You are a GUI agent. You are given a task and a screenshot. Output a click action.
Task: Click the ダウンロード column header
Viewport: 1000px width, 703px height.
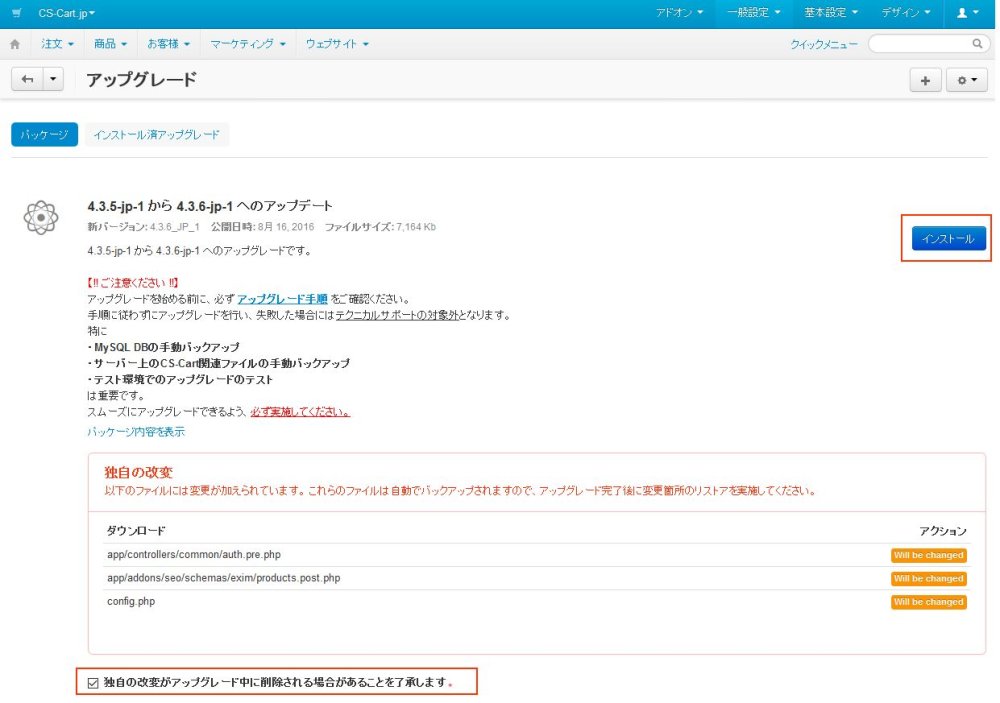(x=136, y=531)
